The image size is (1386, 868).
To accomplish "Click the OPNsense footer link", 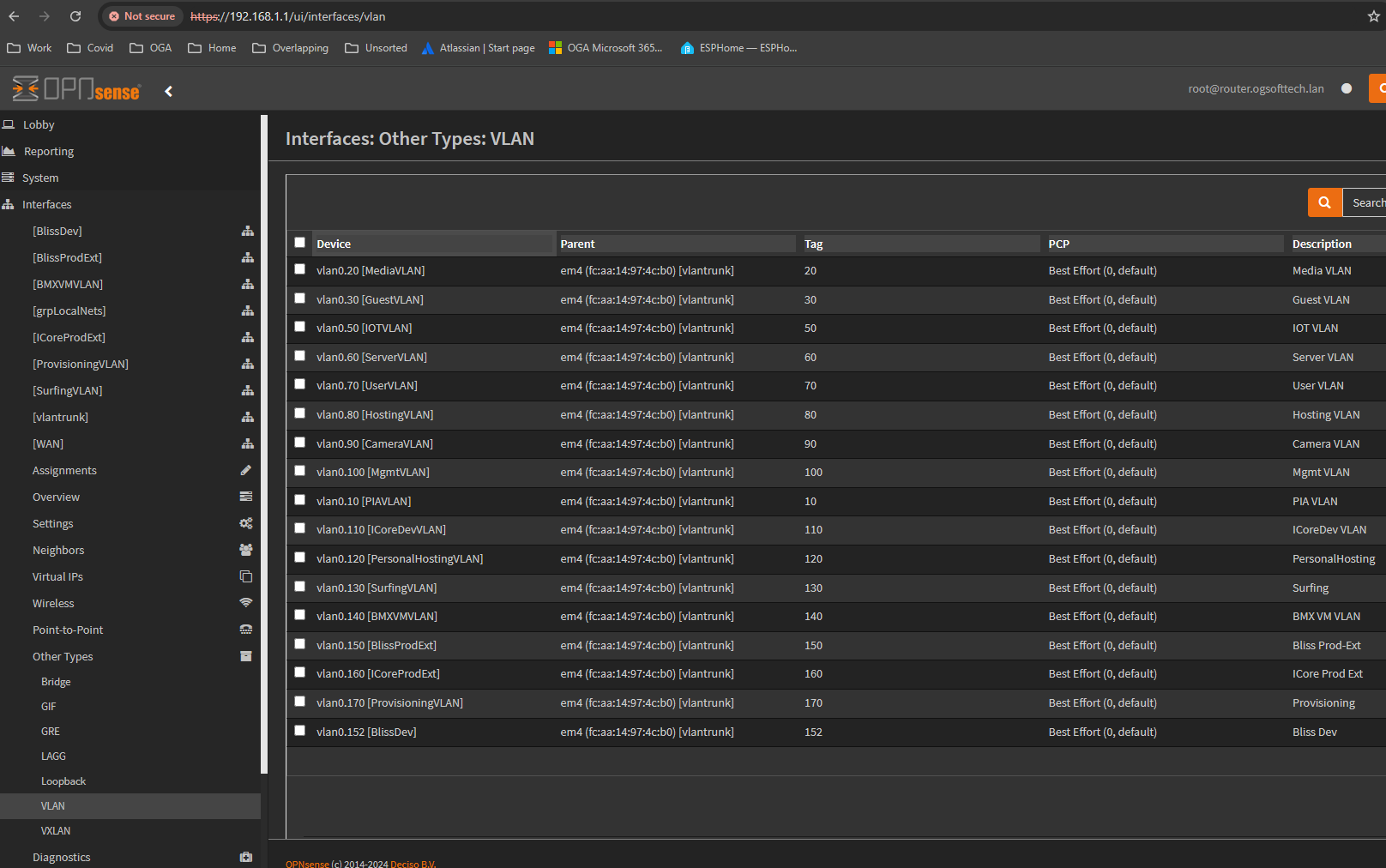I will [x=307, y=864].
